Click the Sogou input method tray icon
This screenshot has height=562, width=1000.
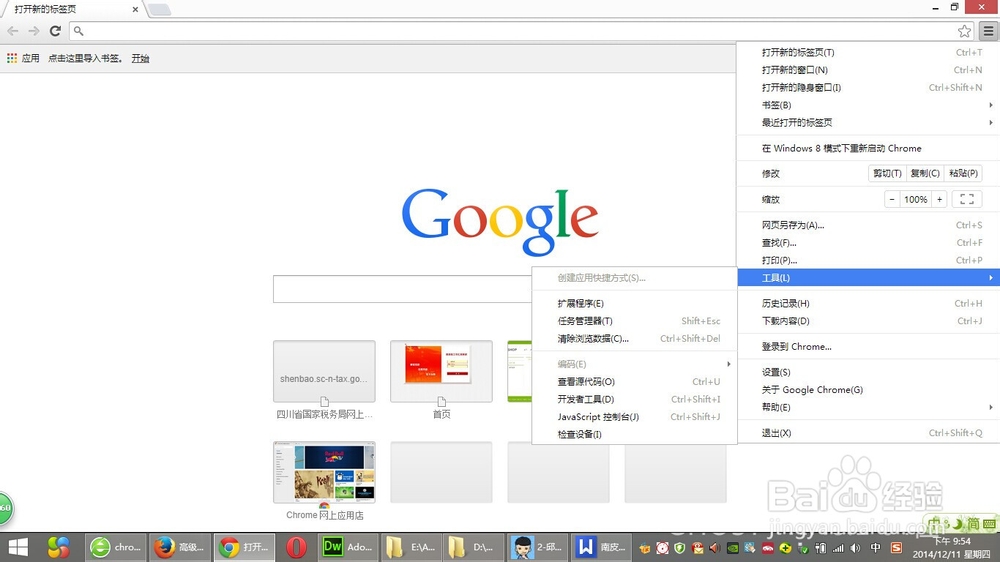point(896,548)
